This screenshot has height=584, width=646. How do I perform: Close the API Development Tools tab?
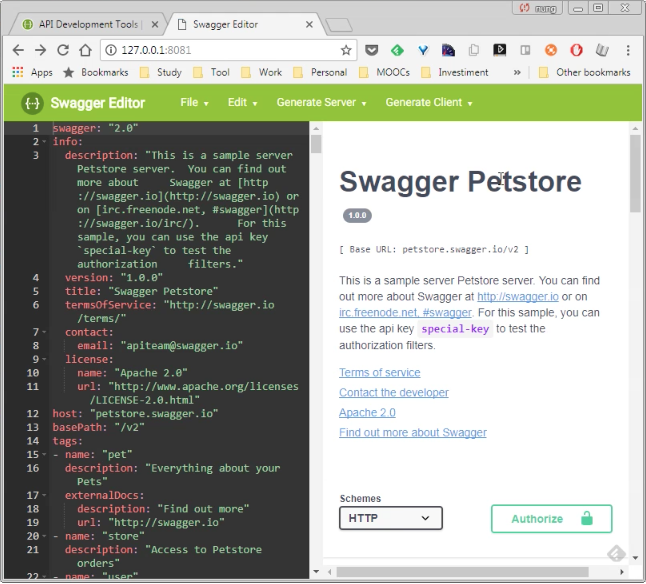[155, 25]
